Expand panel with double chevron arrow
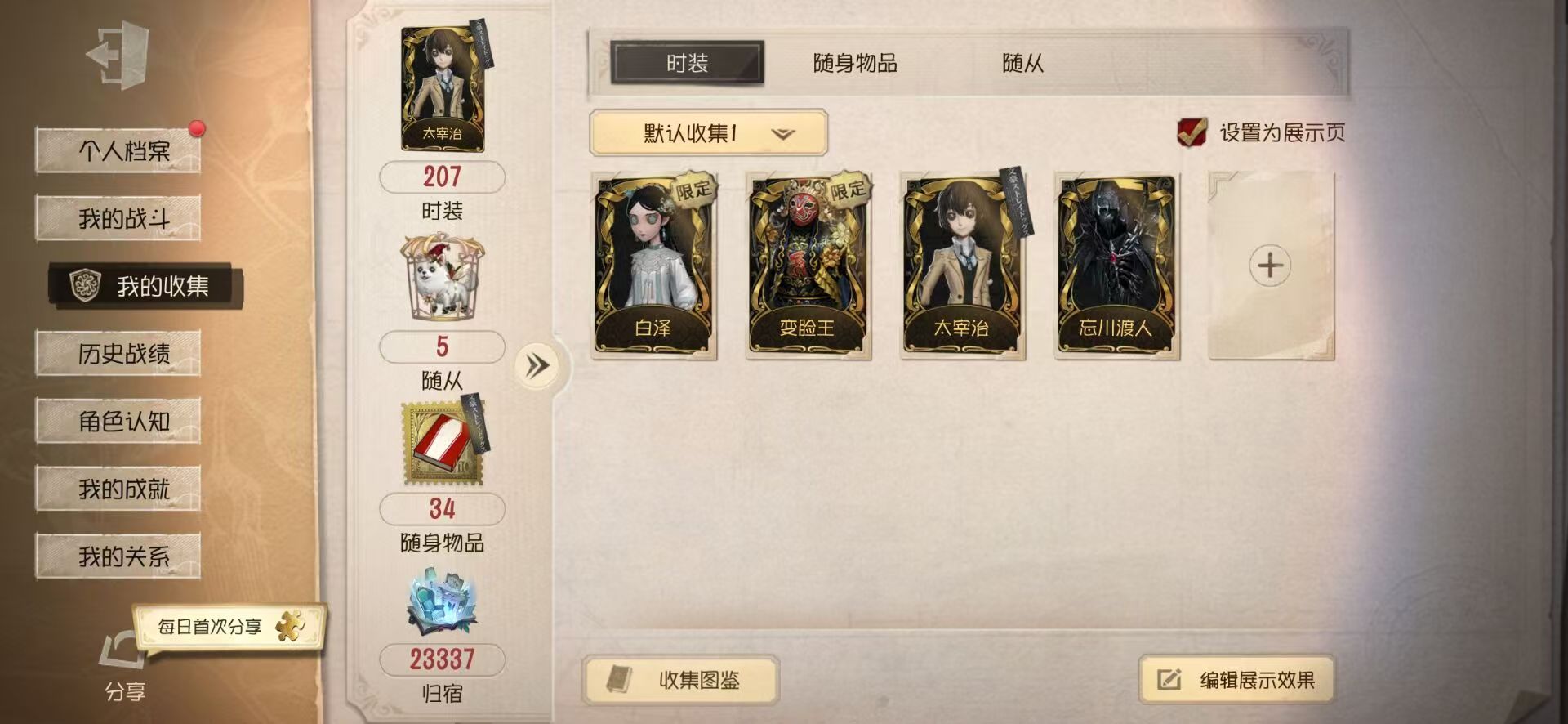This screenshot has width=1568, height=724. (x=537, y=365)
